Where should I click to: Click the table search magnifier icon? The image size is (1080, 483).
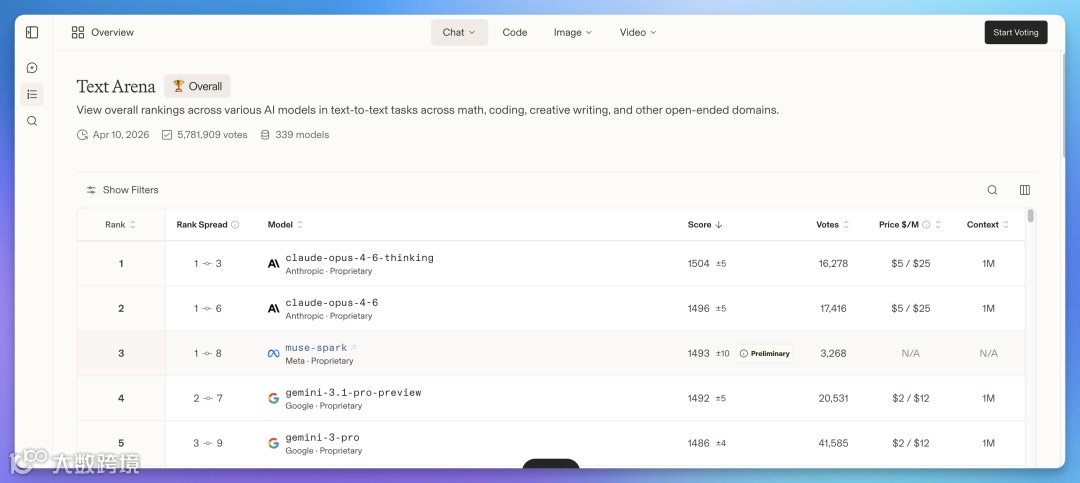point(993,190)
